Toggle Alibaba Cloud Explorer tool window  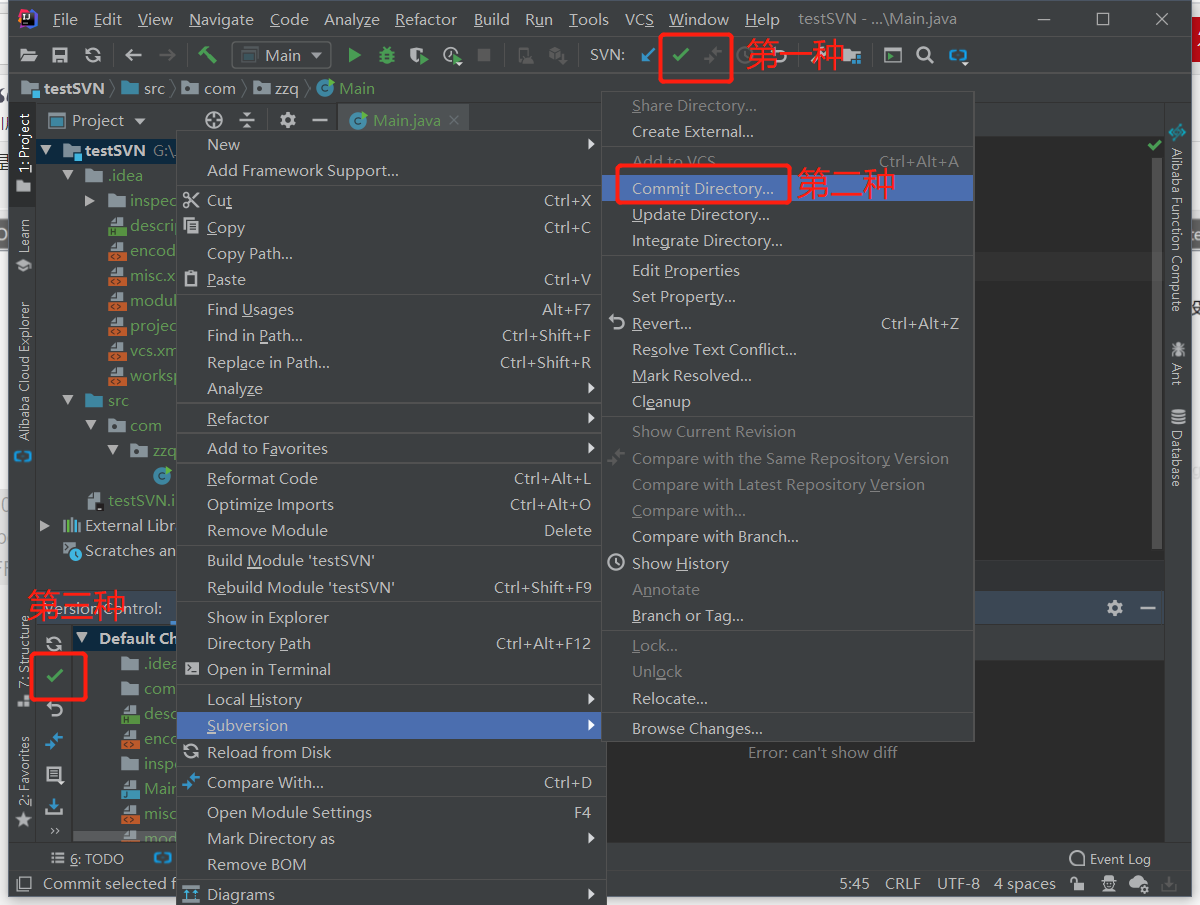[24, 381]
